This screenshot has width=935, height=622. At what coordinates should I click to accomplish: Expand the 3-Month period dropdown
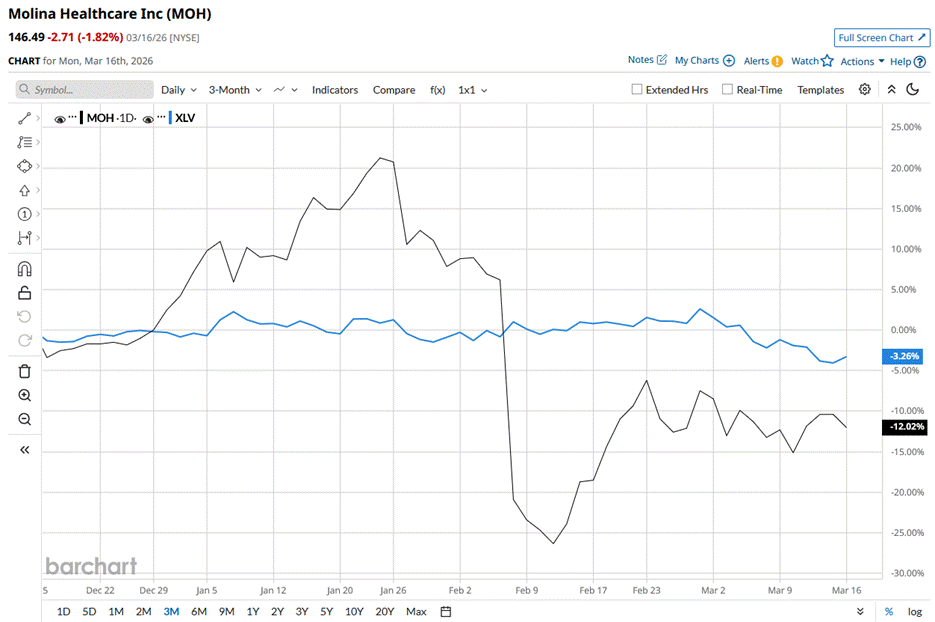point(235,90)
